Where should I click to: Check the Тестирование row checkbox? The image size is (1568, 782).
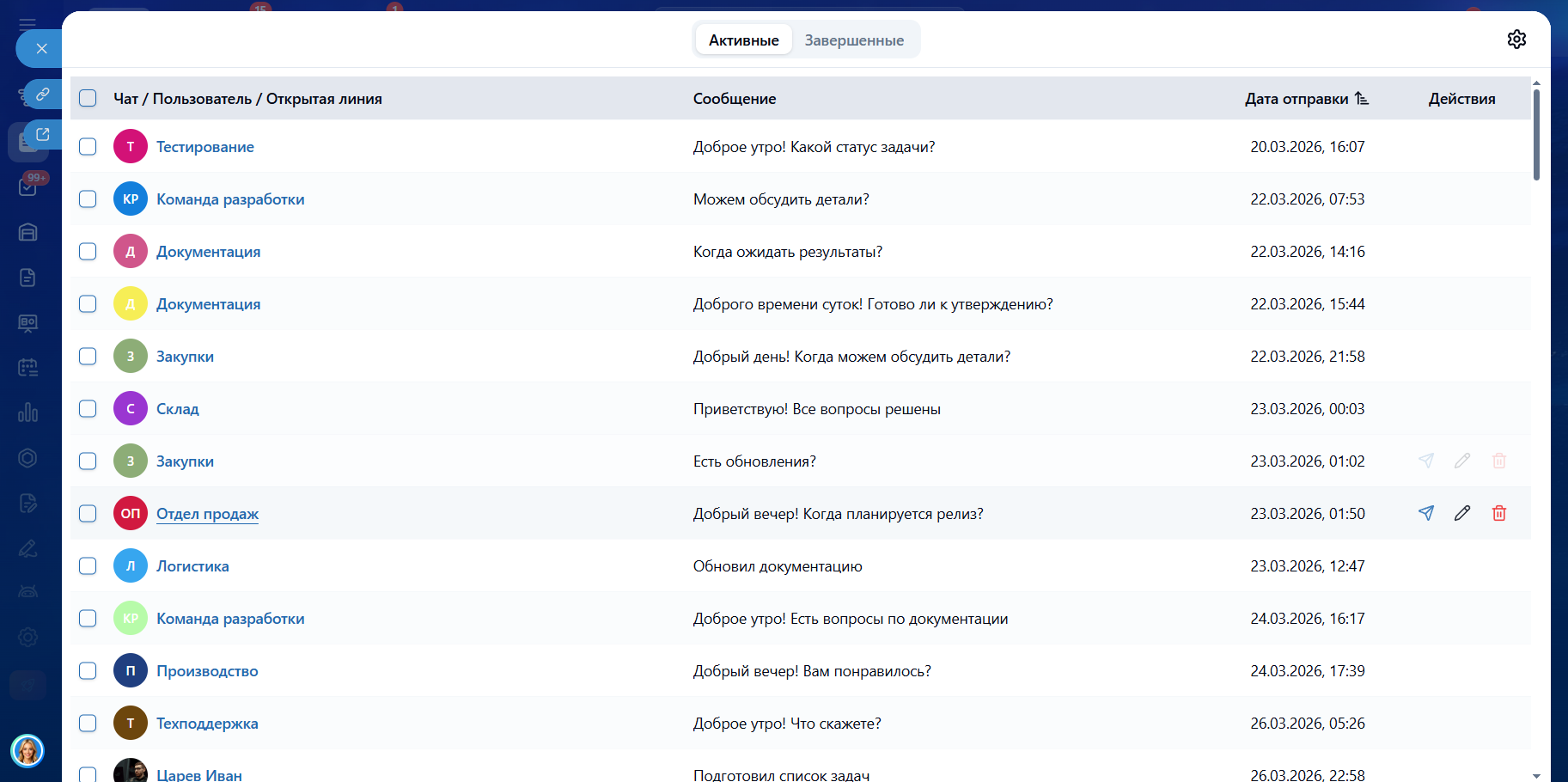point(88,147)
